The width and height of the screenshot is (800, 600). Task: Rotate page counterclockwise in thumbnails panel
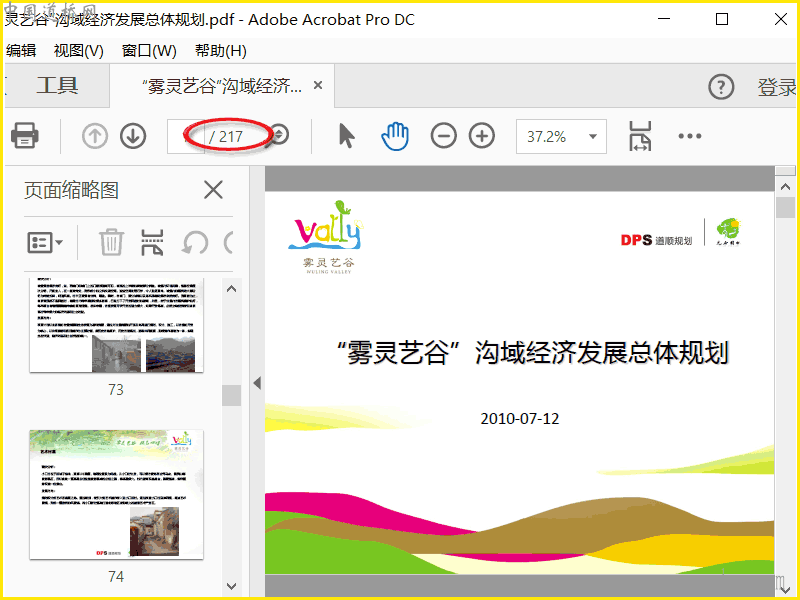coord(195,242)
